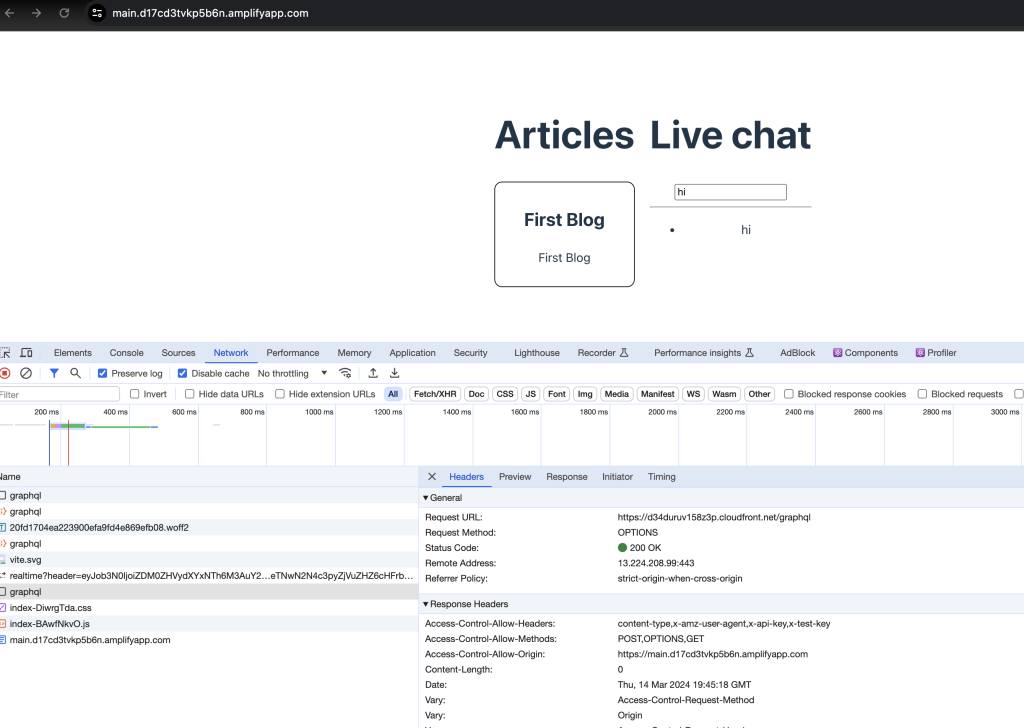Viewport: 1024px width, 728px height.
Task: Collapse the Response Headers section
Action: click(x=426, y=604)
